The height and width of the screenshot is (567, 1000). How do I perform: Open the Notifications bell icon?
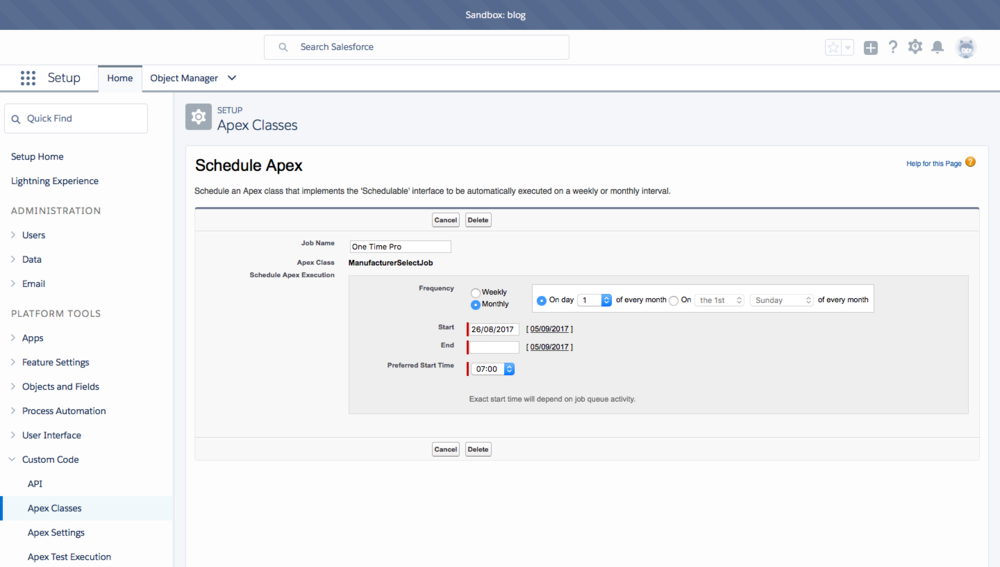click(x=938, y=47)
